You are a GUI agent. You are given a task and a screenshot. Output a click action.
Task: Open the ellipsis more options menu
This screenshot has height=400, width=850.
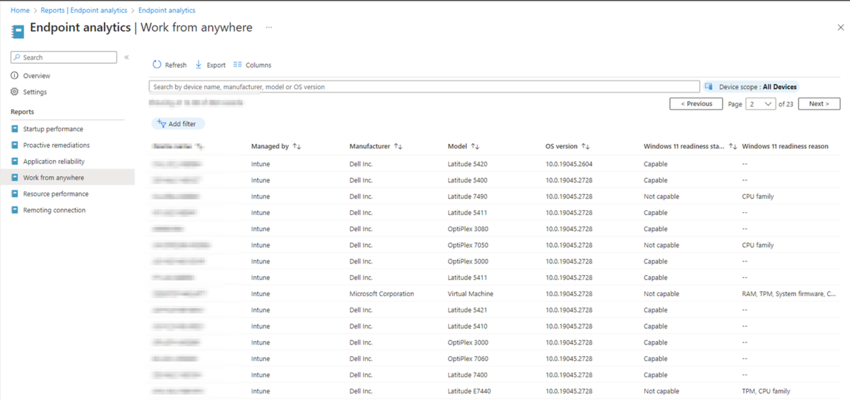point(269,27)
